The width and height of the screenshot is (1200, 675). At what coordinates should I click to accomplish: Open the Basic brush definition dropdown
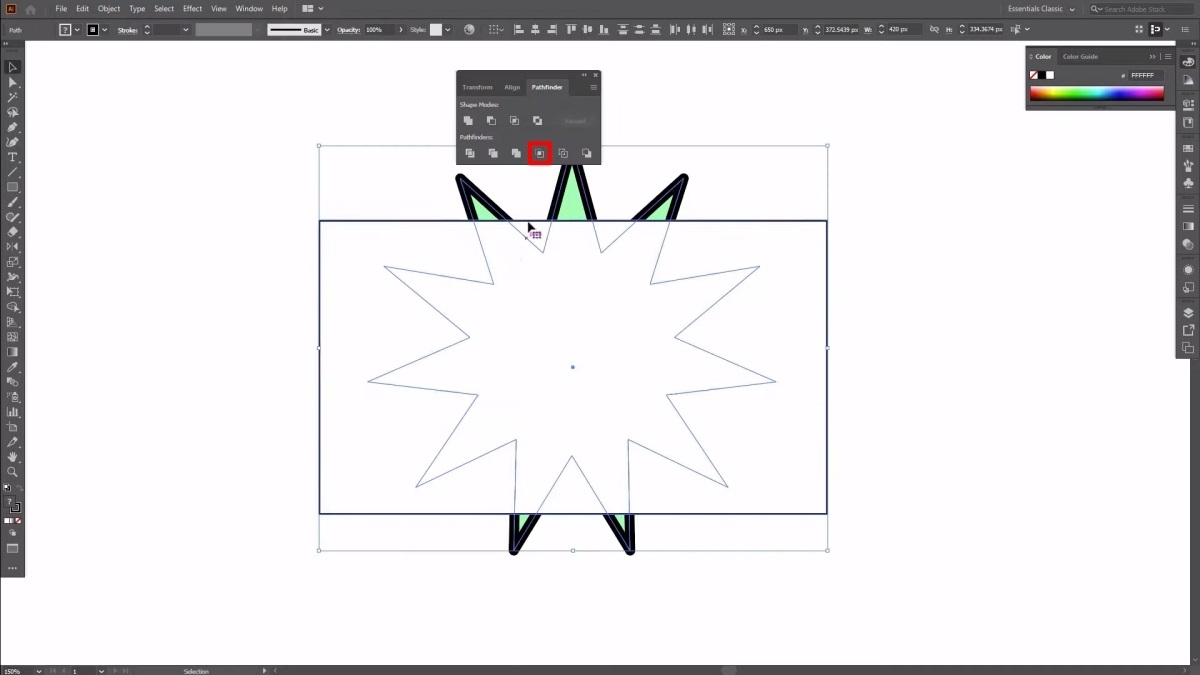325,30
